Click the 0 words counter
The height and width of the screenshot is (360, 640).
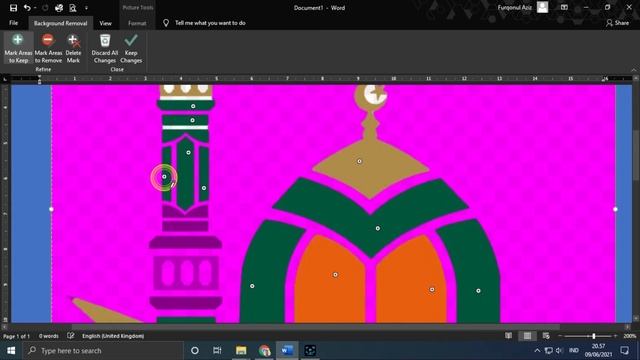click(x=49, y=336)
